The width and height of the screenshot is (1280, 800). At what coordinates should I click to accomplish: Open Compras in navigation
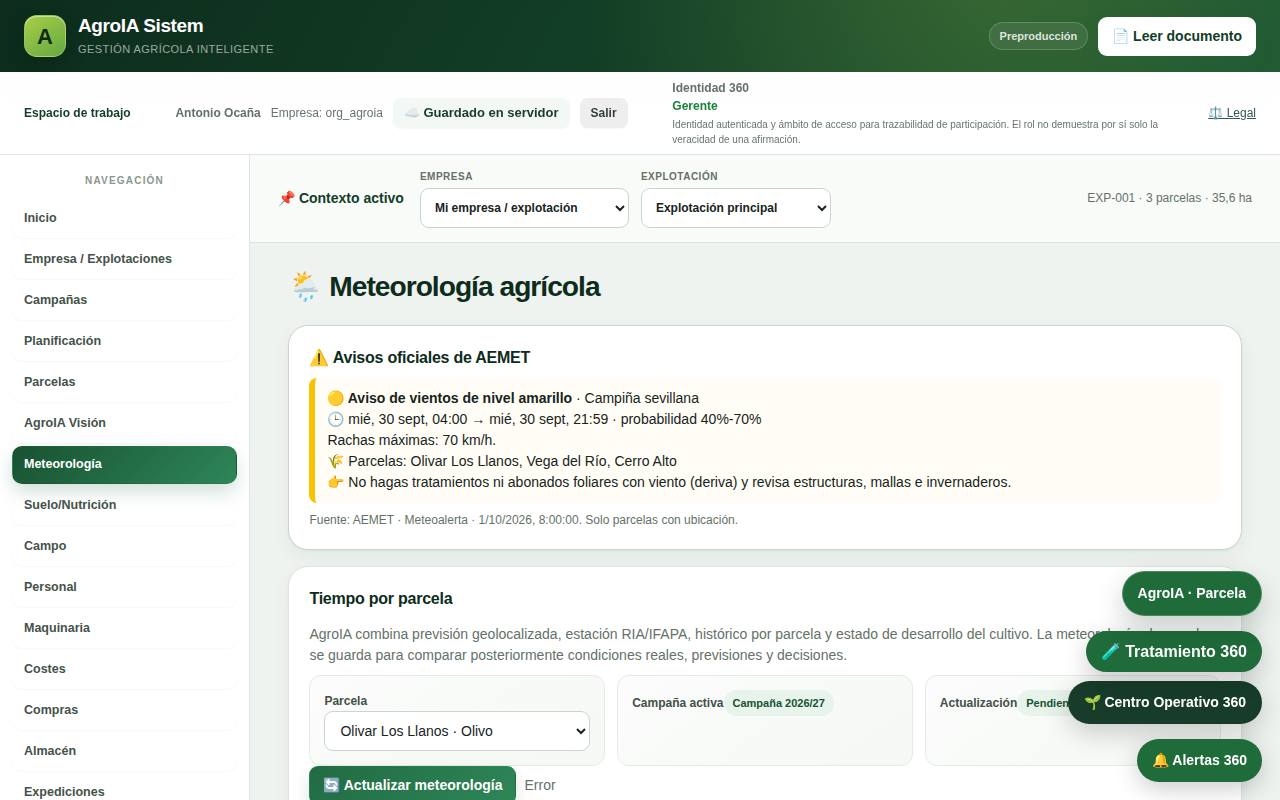124,710
